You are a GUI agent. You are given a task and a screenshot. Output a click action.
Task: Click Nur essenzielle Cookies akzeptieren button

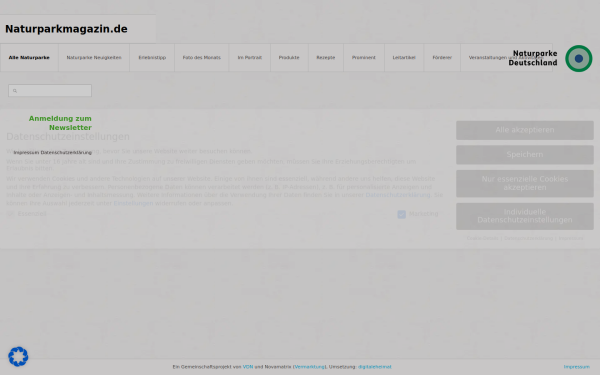pyautogui.click(x=525, y=183)
